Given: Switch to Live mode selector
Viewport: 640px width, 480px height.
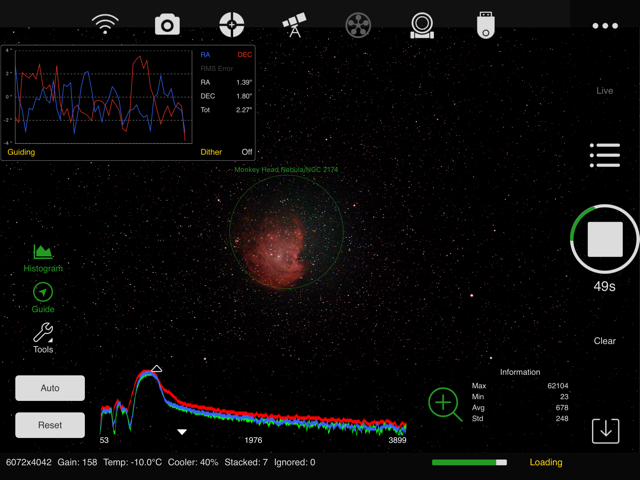Looking at the screenshot, I should pyautogui.click(x=604, y=91).
